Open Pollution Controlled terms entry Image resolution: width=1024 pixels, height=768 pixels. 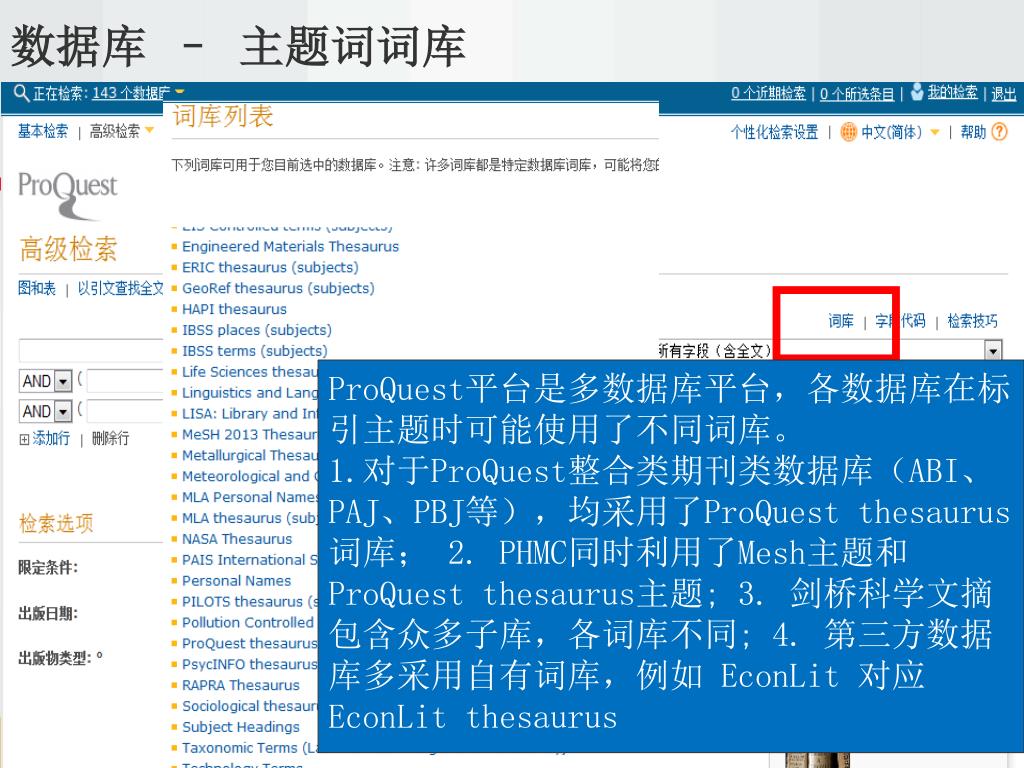point(248,622)
